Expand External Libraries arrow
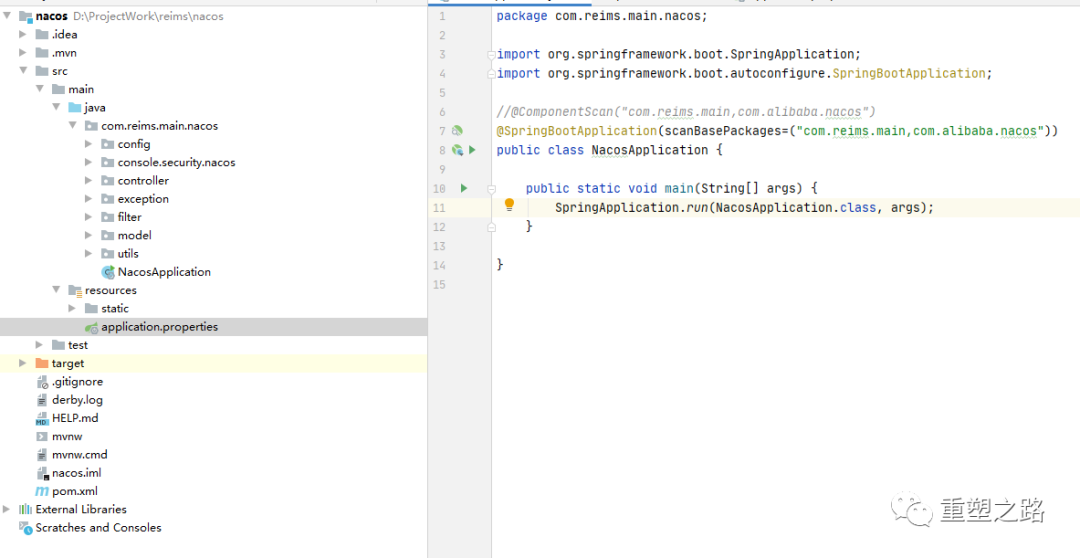The image size is (1080, 558). pyautogui.click(x=7, y=509)
